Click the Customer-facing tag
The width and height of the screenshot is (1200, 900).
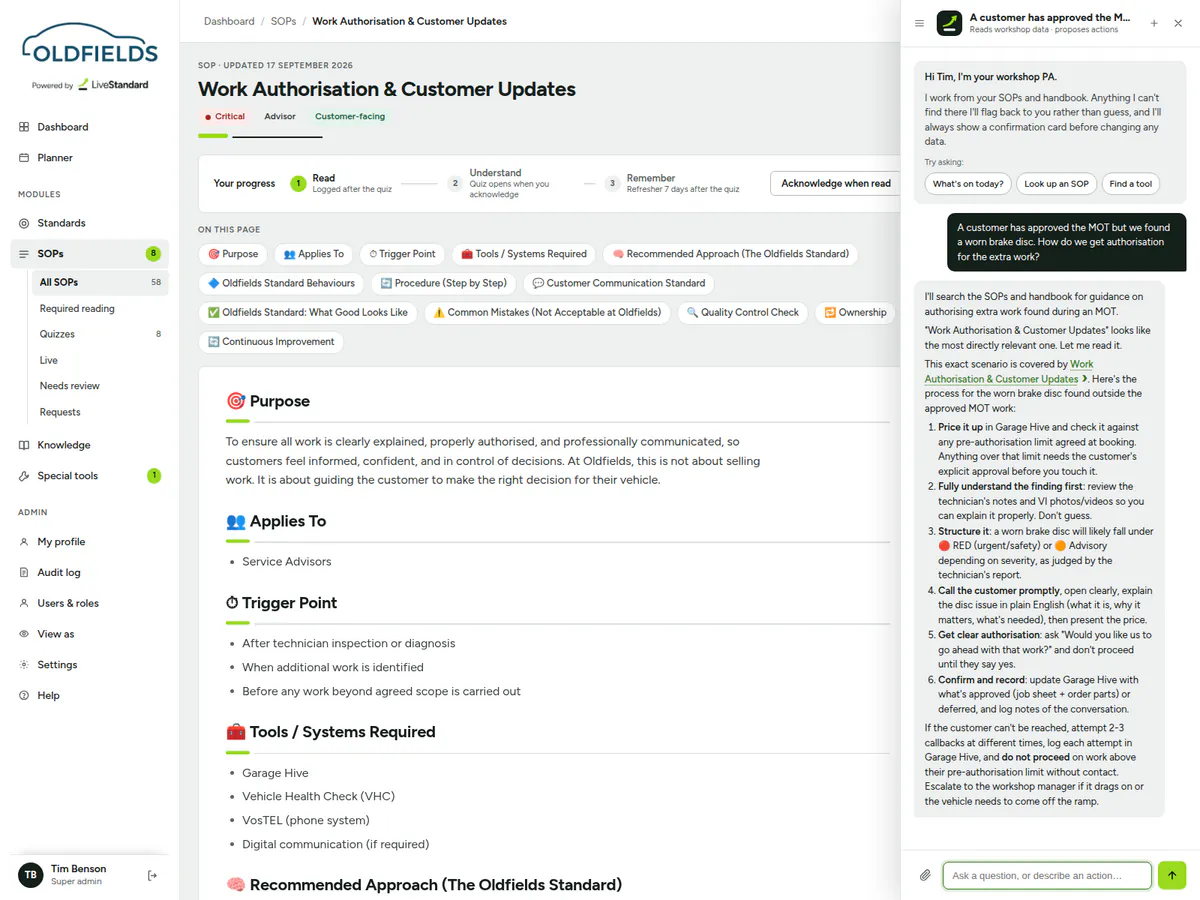[350, 116]
